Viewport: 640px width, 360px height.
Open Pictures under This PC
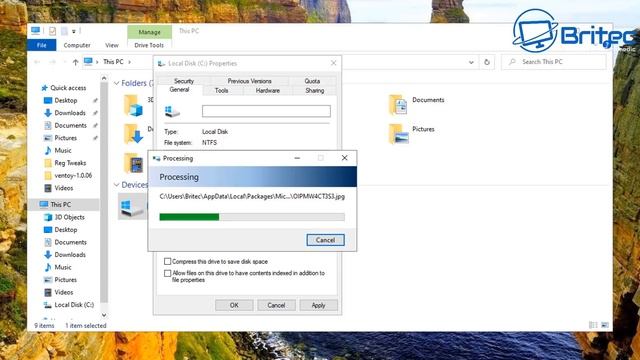[x=61, y=280]
